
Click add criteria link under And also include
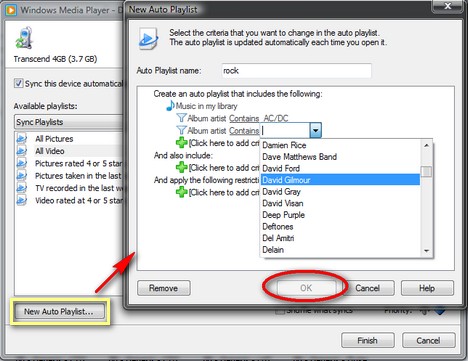(224, 168)
